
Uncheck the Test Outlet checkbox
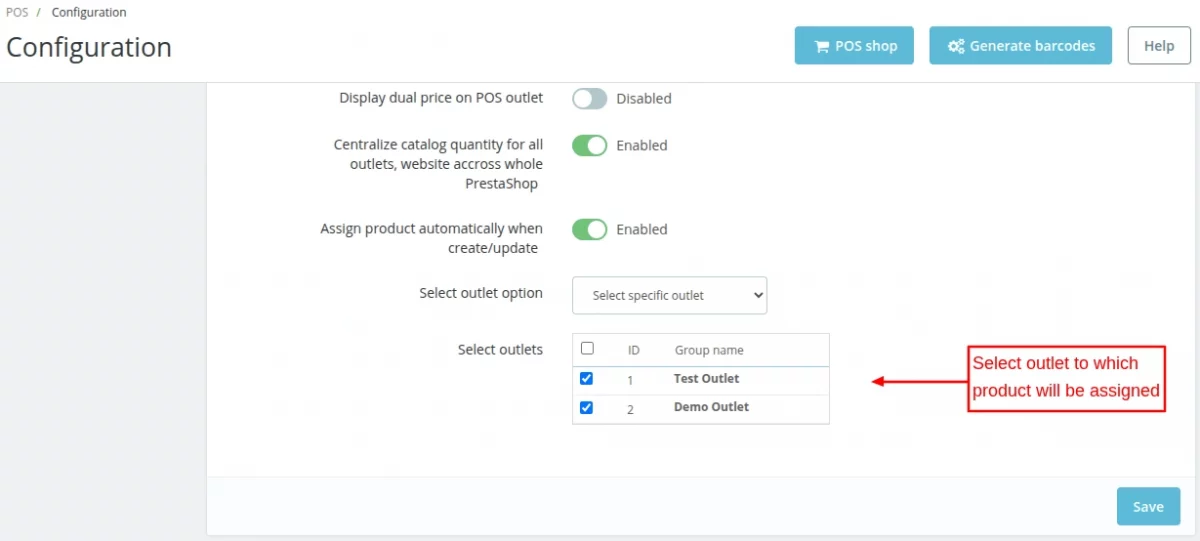(587, 379)
